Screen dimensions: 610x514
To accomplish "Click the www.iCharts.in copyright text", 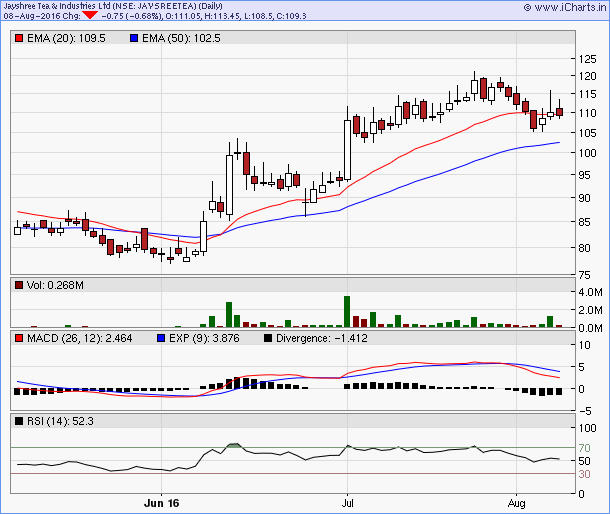I will [565, 7].
